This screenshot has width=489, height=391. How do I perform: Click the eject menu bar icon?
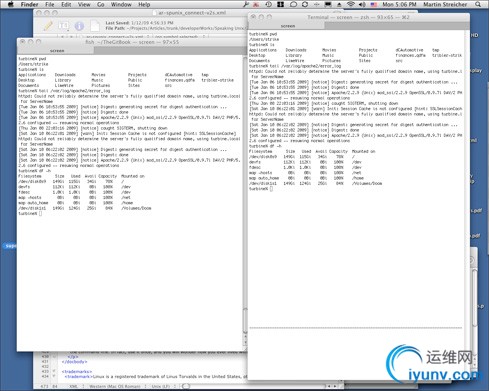tap(339, 4)
